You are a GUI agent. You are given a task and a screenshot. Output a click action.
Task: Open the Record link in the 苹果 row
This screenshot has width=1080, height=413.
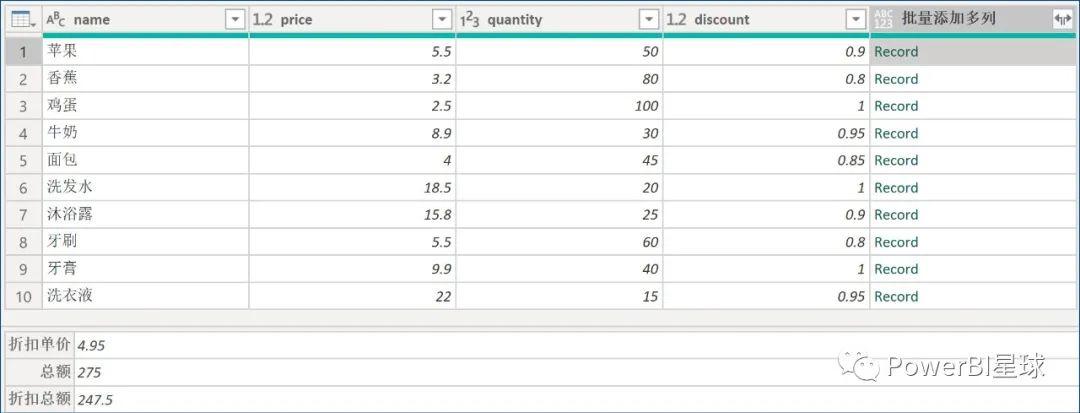coord(896,52)
